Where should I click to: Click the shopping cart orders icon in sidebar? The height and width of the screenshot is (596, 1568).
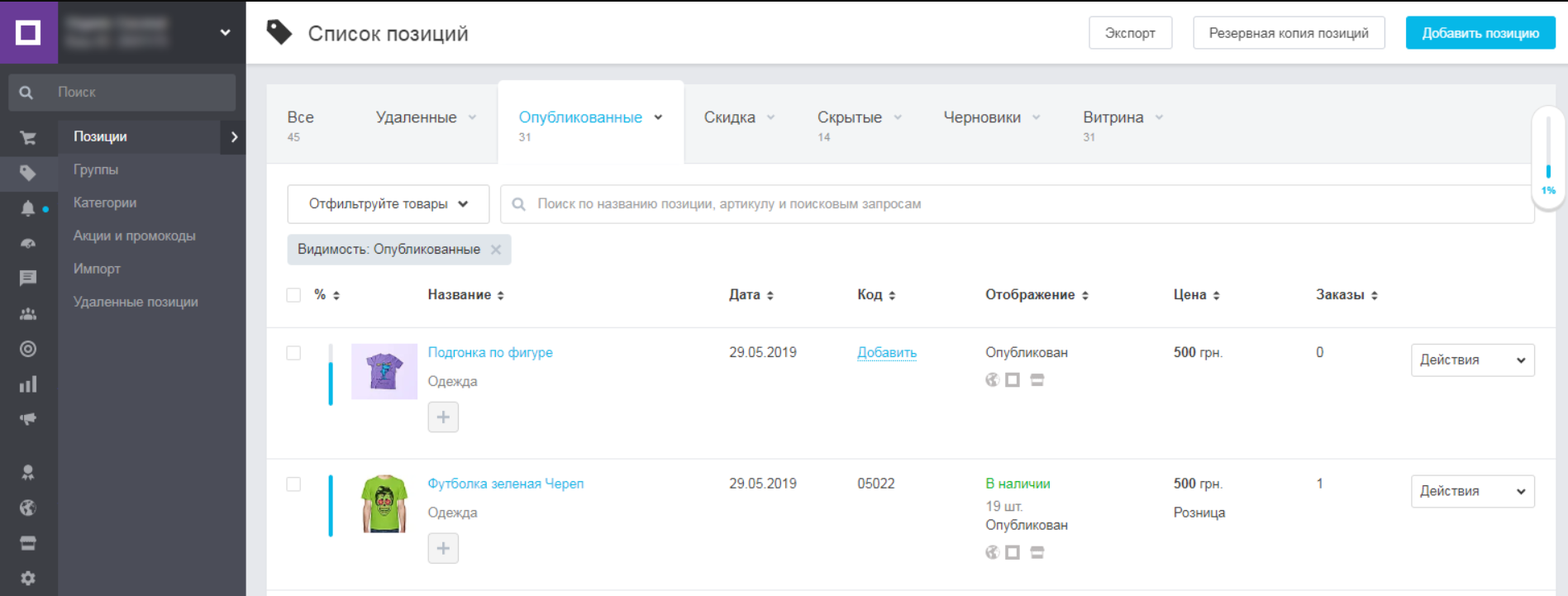(28, 137)
